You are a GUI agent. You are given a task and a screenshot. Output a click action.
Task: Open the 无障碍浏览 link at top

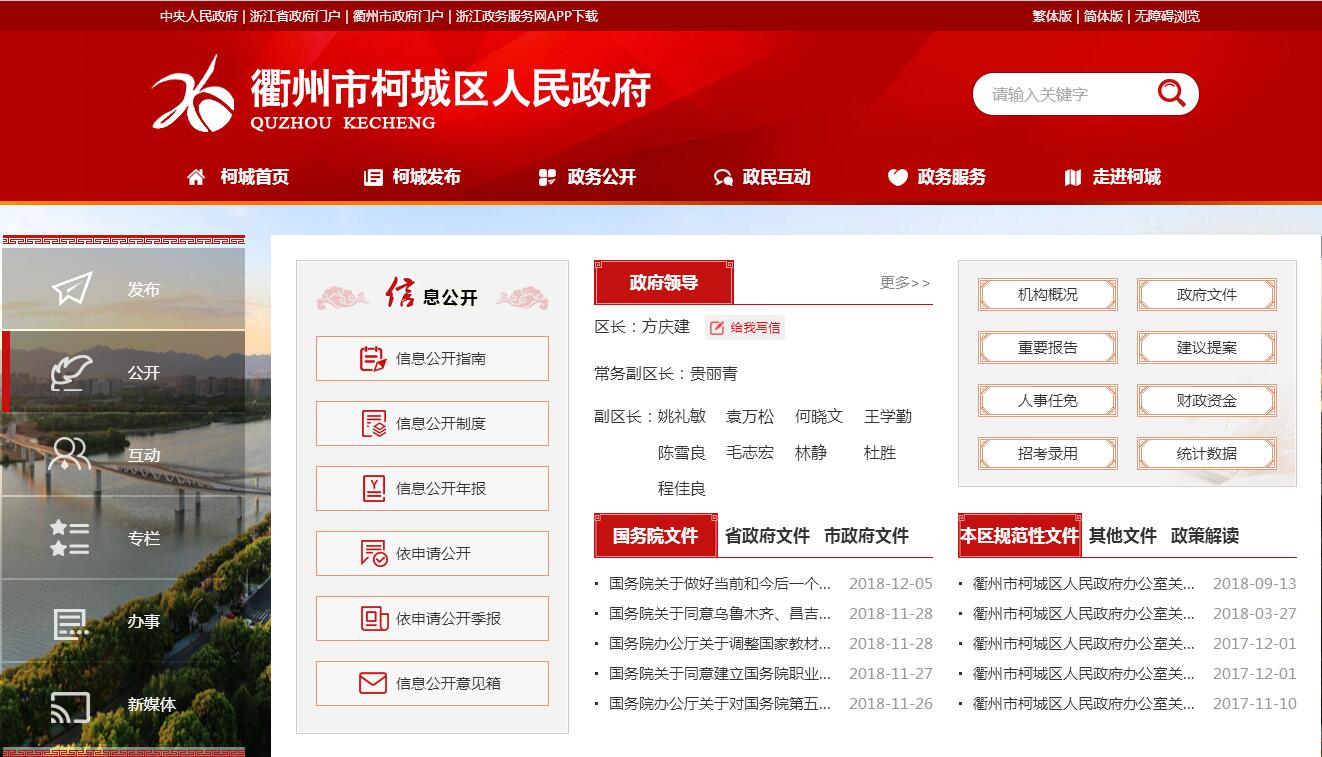(1167, 16)
